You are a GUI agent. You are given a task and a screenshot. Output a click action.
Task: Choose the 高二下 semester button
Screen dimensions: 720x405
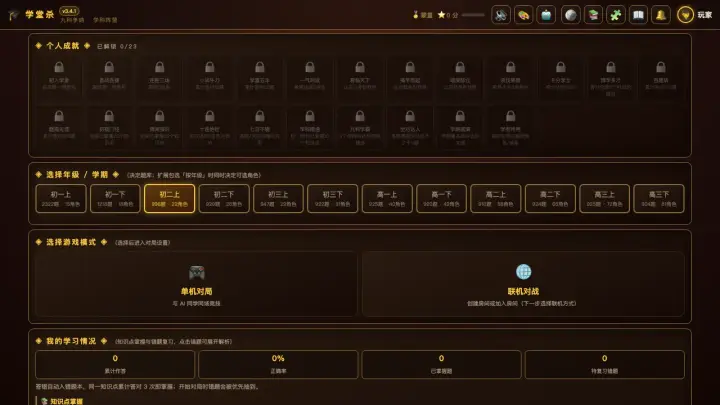tap(550, 198)
